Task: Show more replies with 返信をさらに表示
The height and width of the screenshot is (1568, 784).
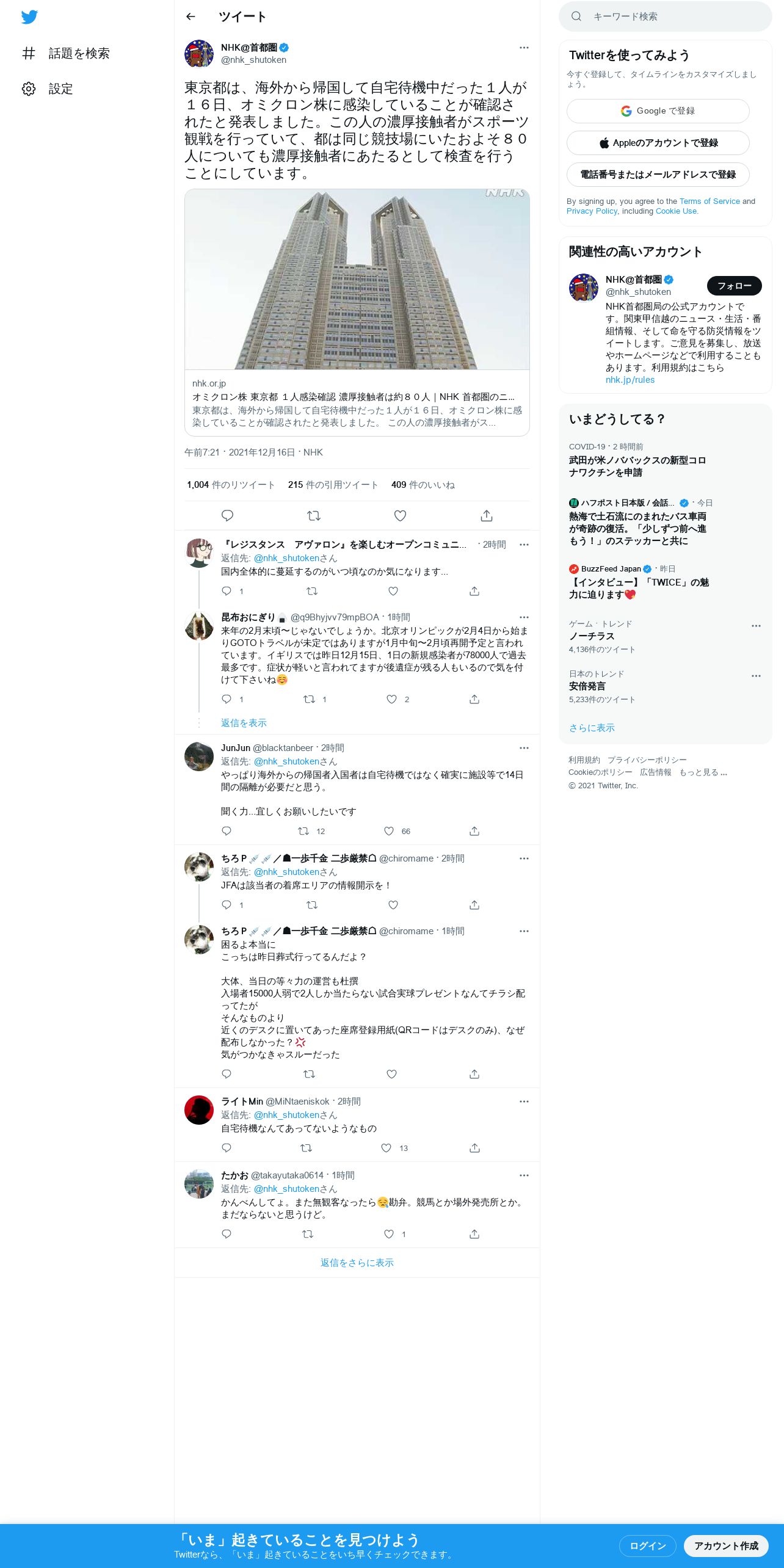Action: (357, 1263)
